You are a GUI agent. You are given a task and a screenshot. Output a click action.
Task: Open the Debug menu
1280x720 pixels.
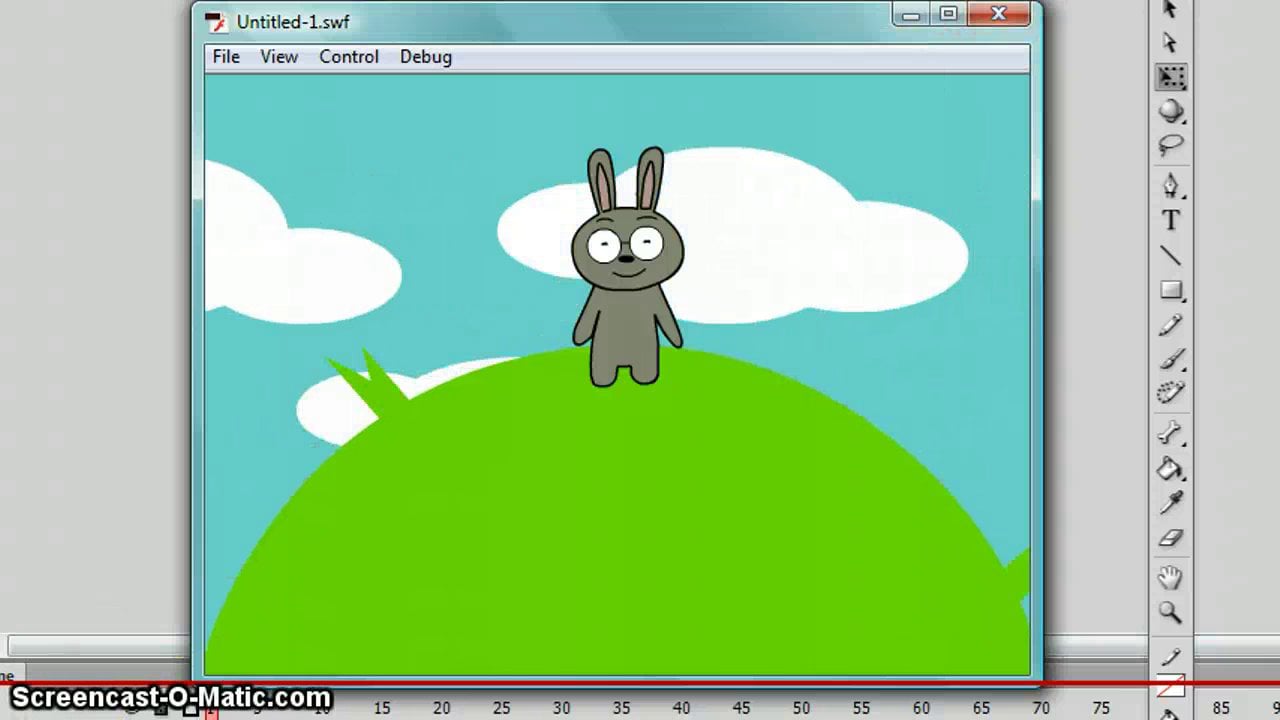[x=426, y=57]
